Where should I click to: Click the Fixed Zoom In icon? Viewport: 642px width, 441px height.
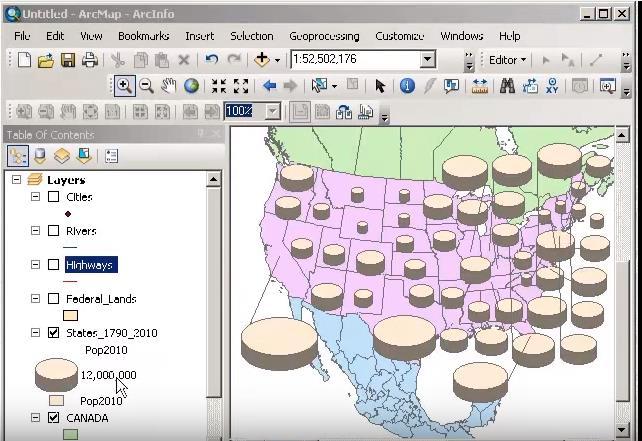coord(219,86)
